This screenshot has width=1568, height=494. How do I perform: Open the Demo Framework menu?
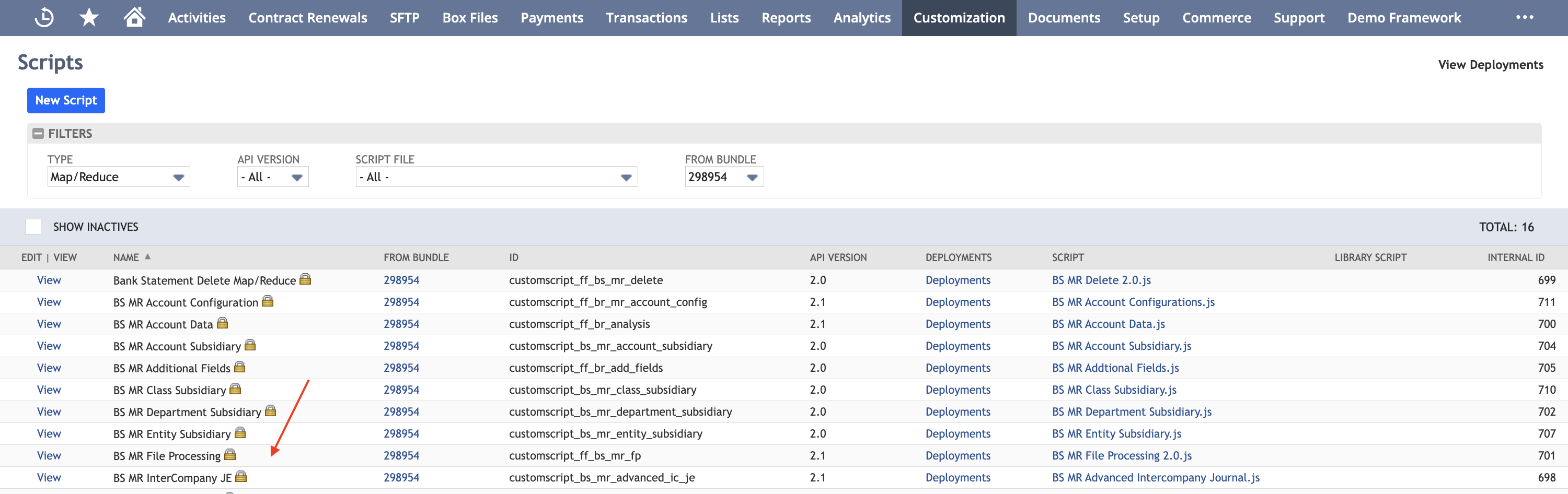(1404, 18)
